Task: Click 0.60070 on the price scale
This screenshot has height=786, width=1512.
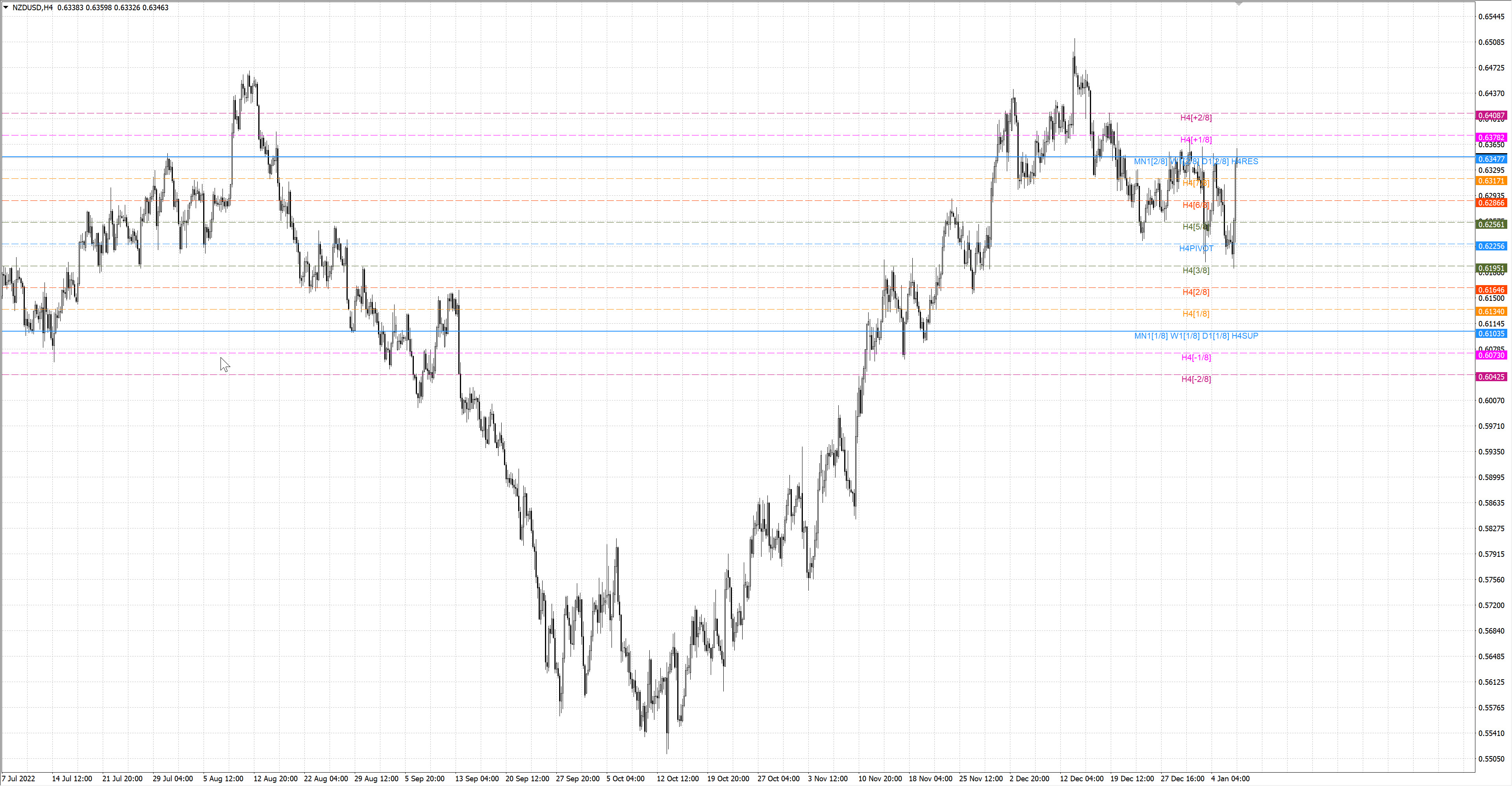Action: [1491, 401]
